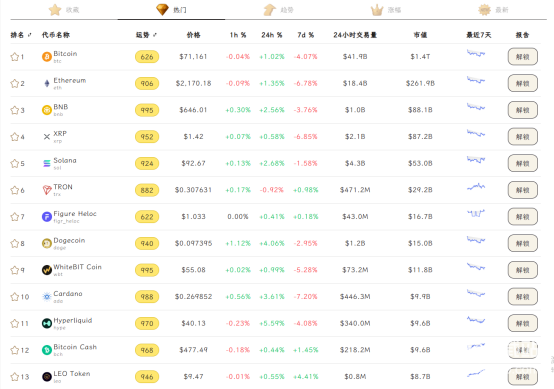Favorite Bitcoin with its star icon
Viewport: 554px width, 389px height.
14,57
